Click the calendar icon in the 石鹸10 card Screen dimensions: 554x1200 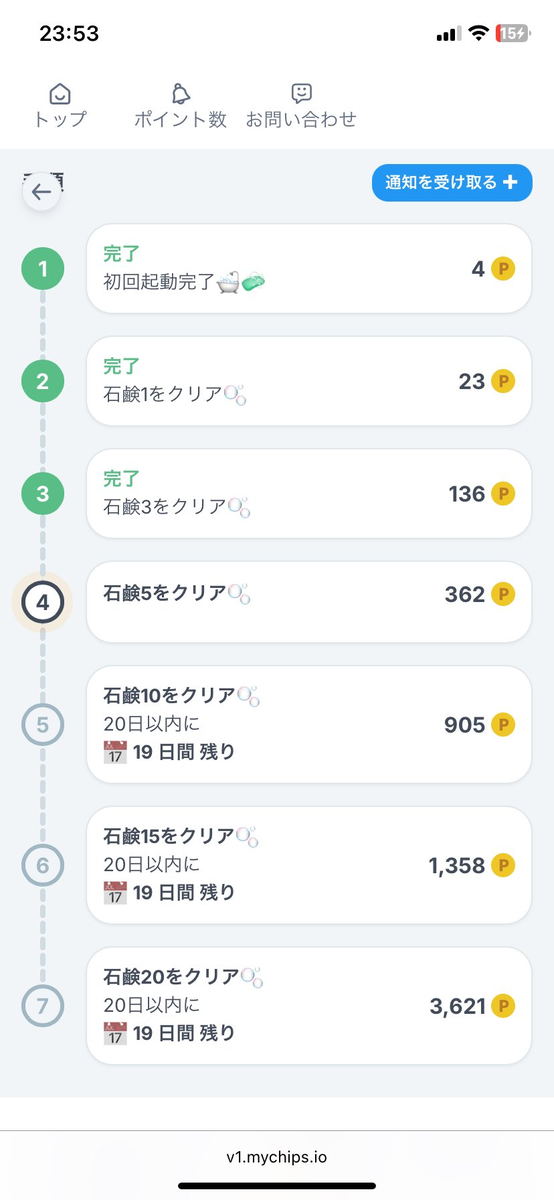(115, 752)
